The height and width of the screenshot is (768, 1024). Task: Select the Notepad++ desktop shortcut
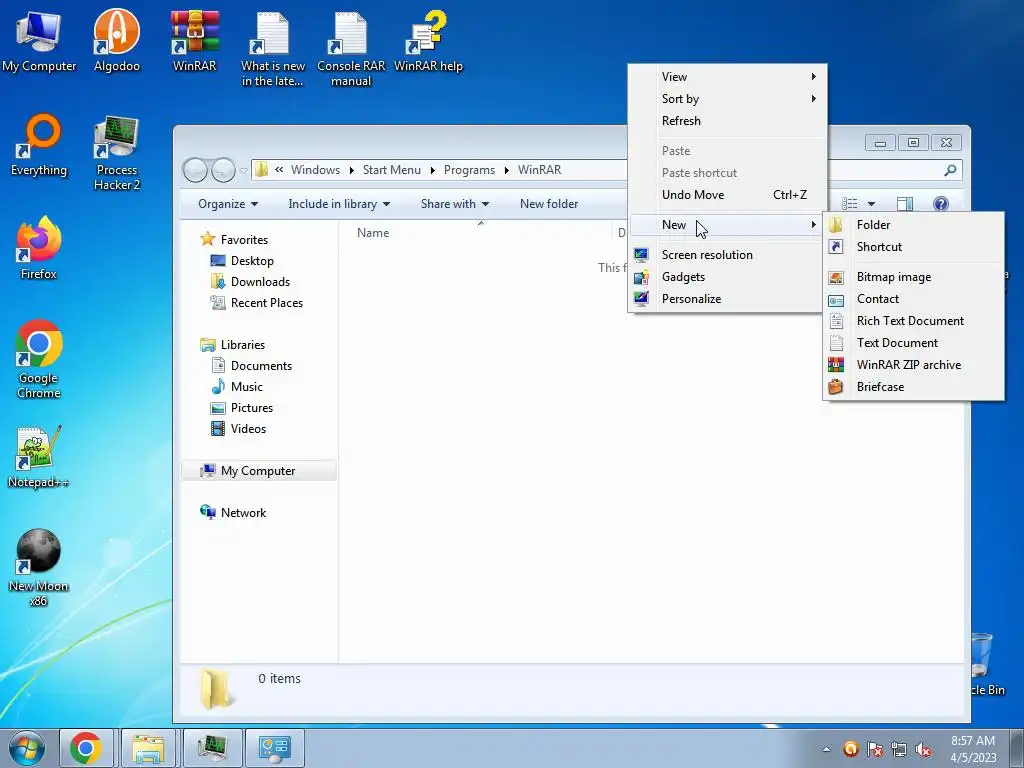(39, 457)
